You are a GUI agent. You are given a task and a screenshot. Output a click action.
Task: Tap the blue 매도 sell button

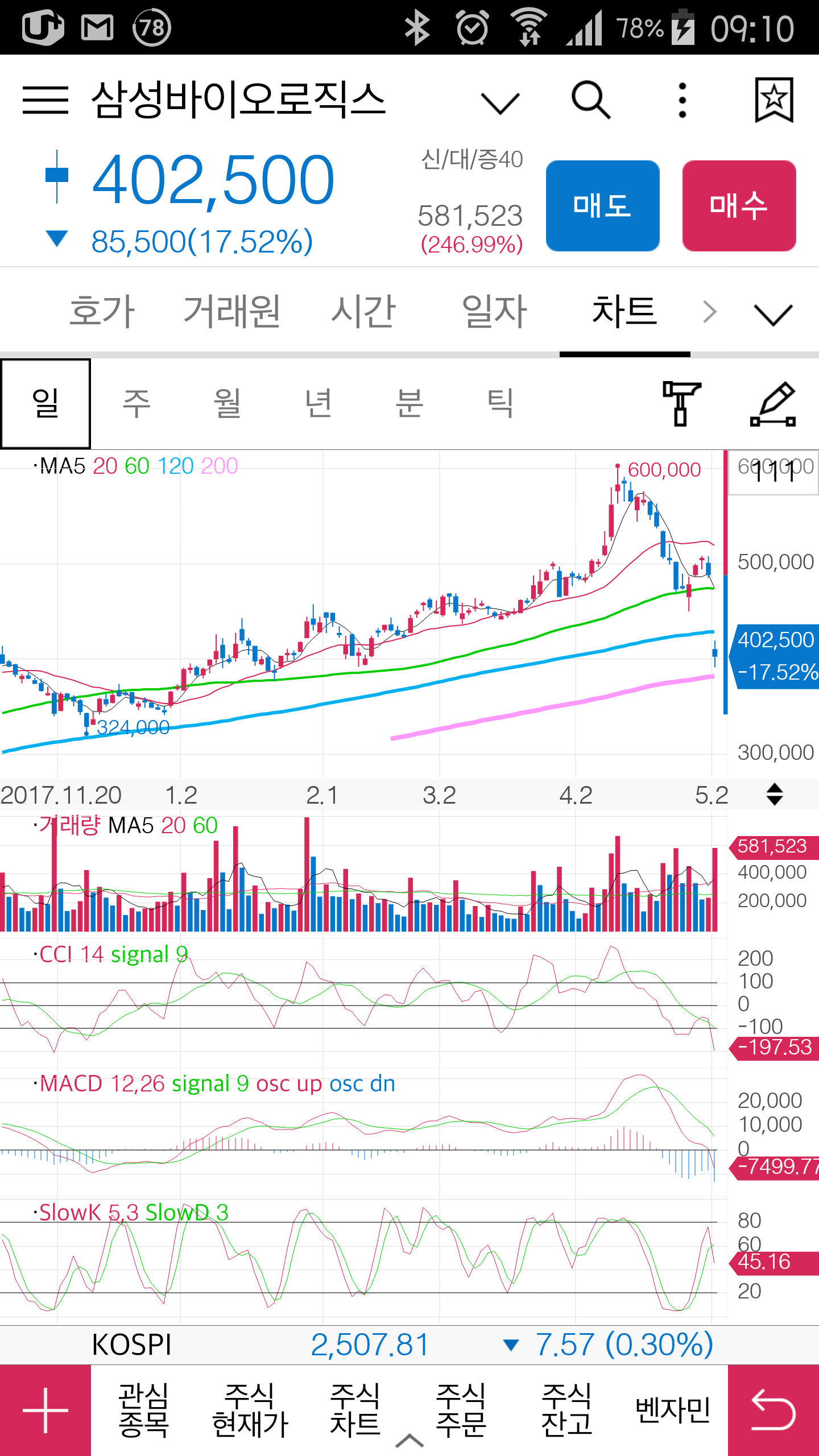[603, 206]
